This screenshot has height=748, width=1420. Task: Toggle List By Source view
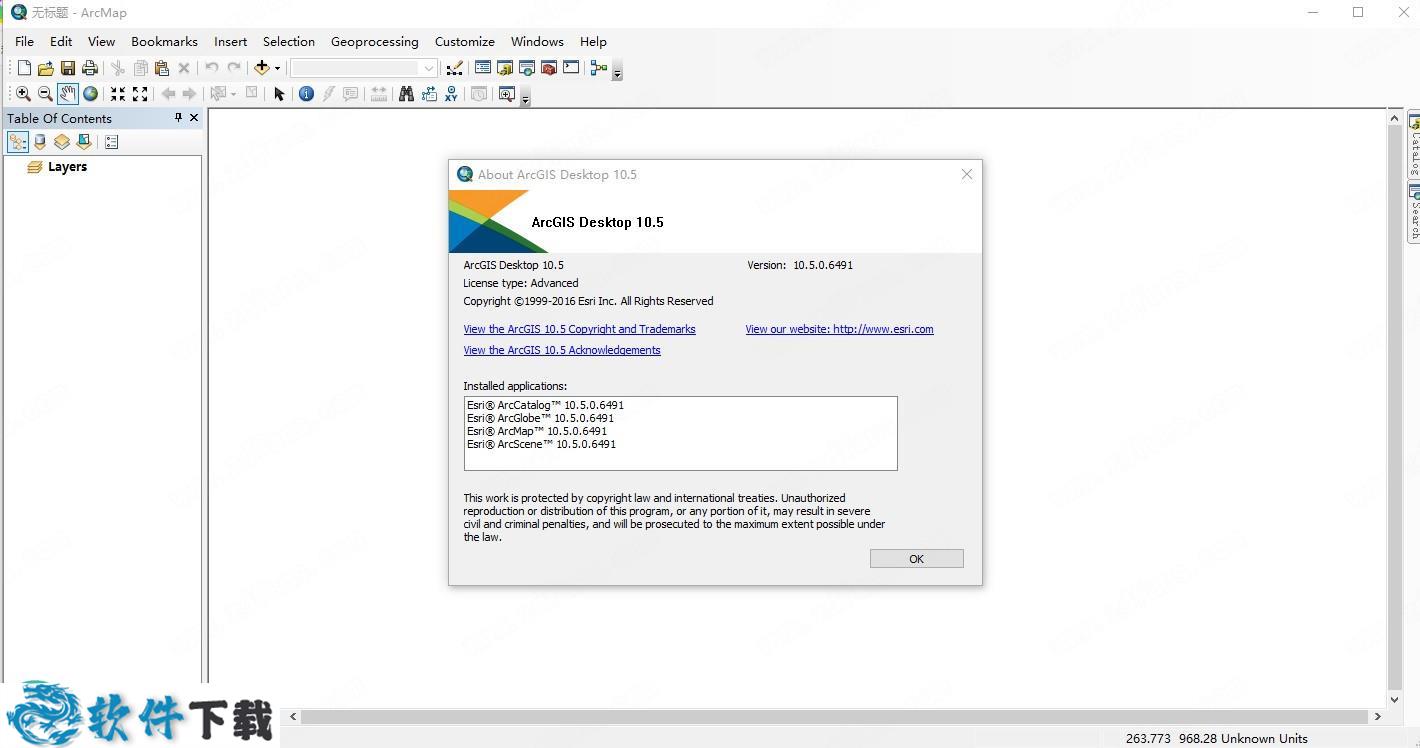tap(40, 142)
